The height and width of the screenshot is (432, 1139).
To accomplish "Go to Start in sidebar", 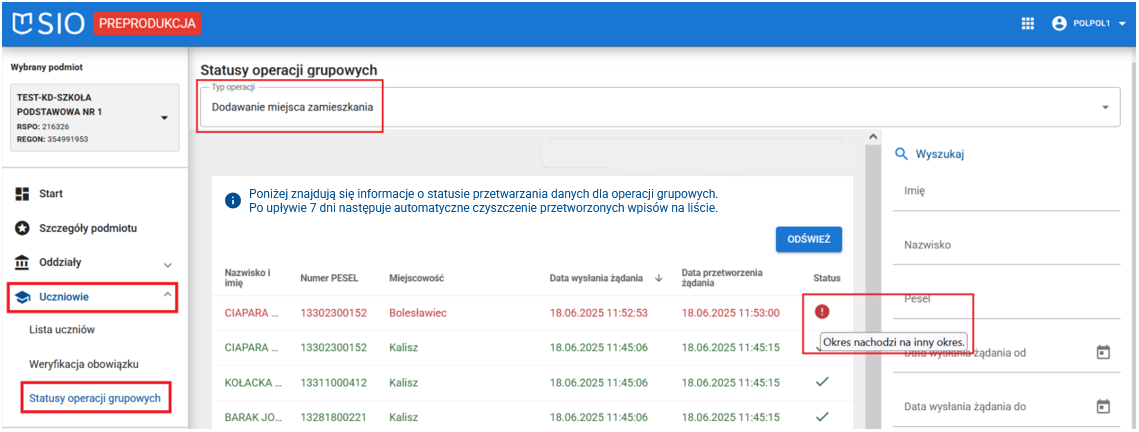I will (50, 193).
